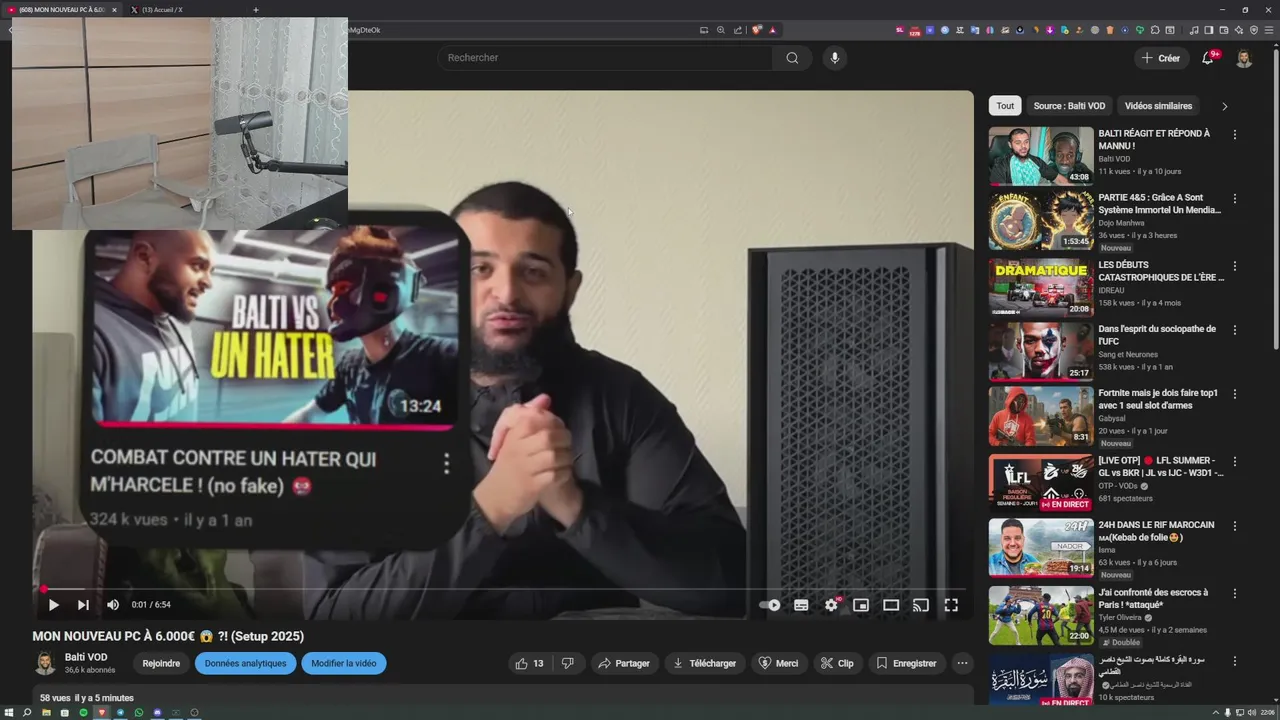Click the Merci button
Image resolution: width=1280 pixels, height=720 pixels.
tap(778, 663)
